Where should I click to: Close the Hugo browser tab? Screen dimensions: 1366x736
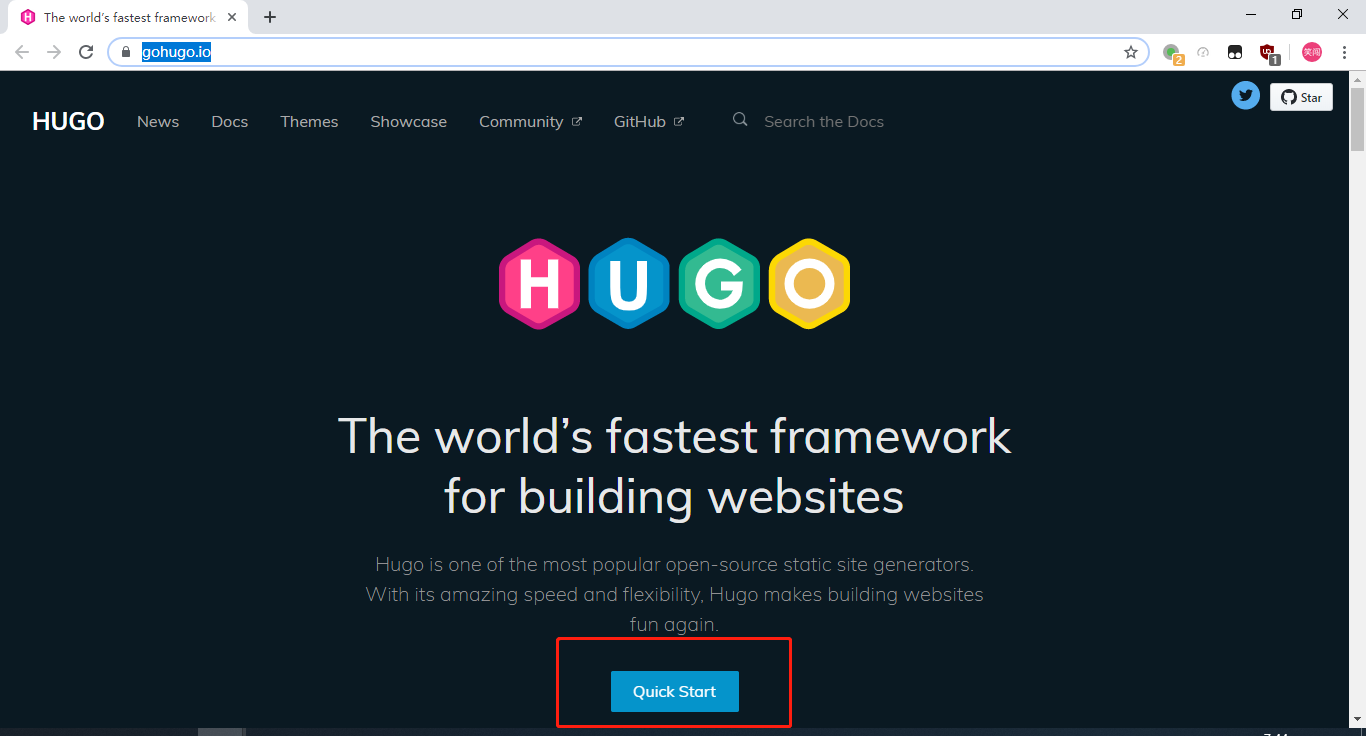pos(232,17)
